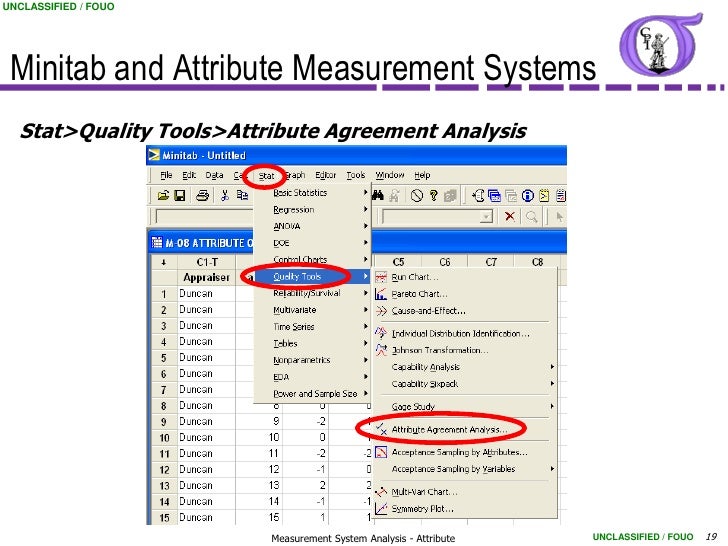Expand the Multivariate submenu
Image resolution: width=728 pixels, height=546 pixels.
click(x=313, y=310)
